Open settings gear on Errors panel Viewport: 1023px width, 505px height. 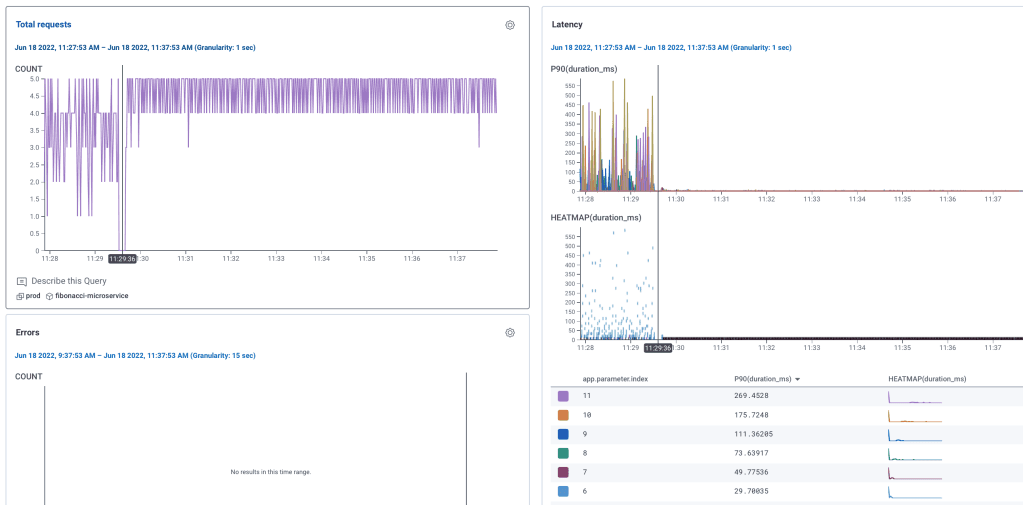[510, 333]
